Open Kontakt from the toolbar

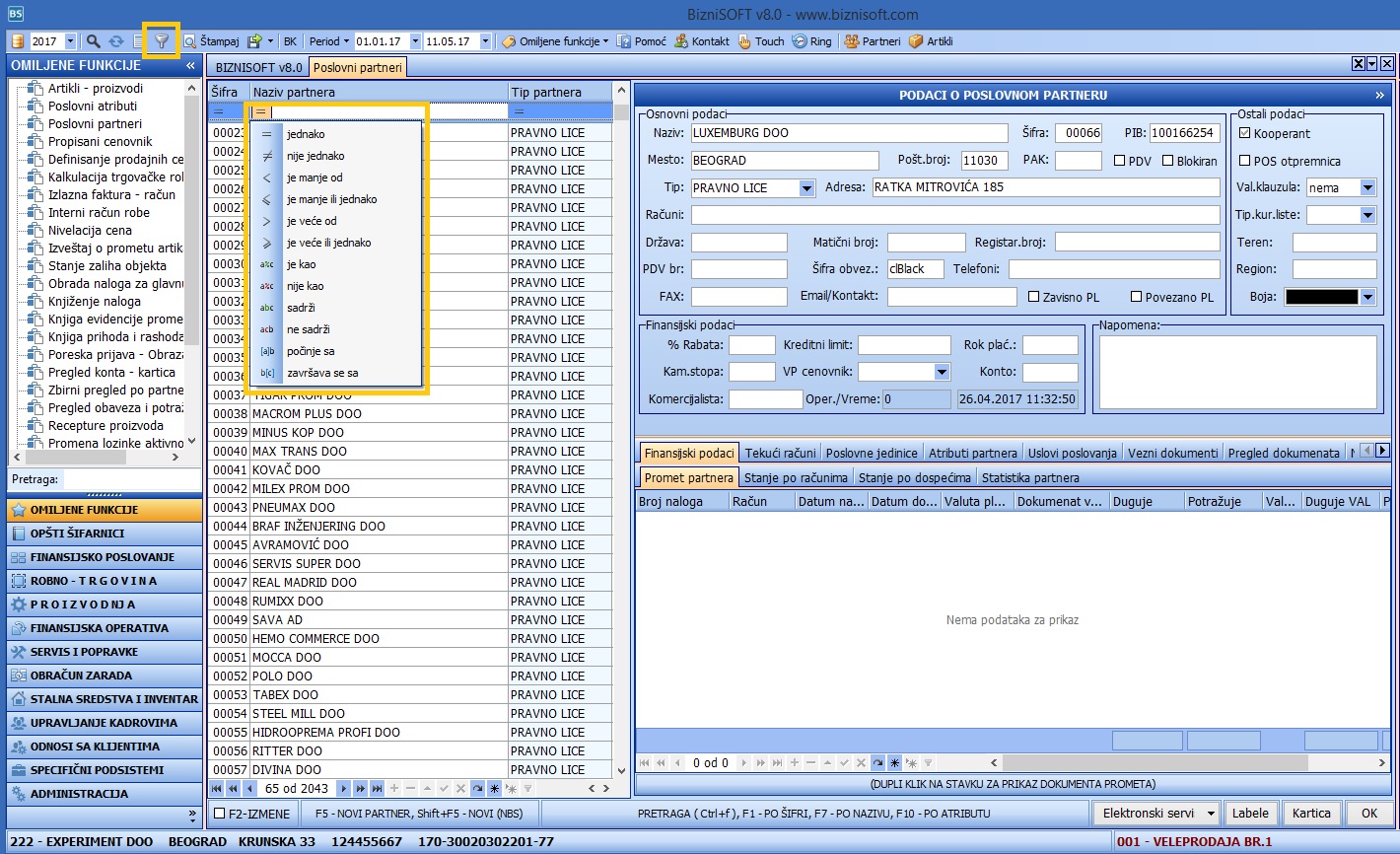click(x=702, y=41)
